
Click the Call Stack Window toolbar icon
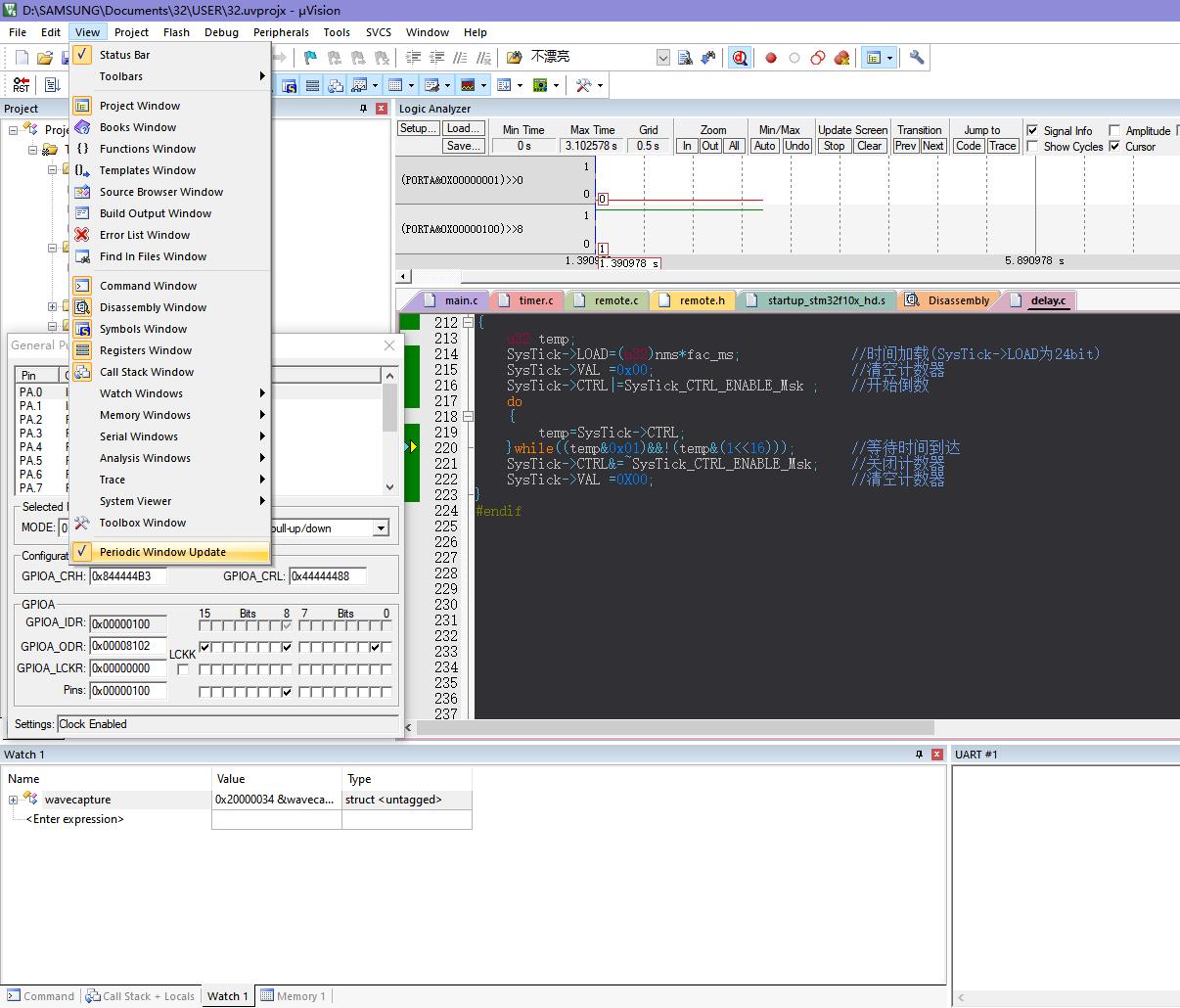(x=336, y=86)
